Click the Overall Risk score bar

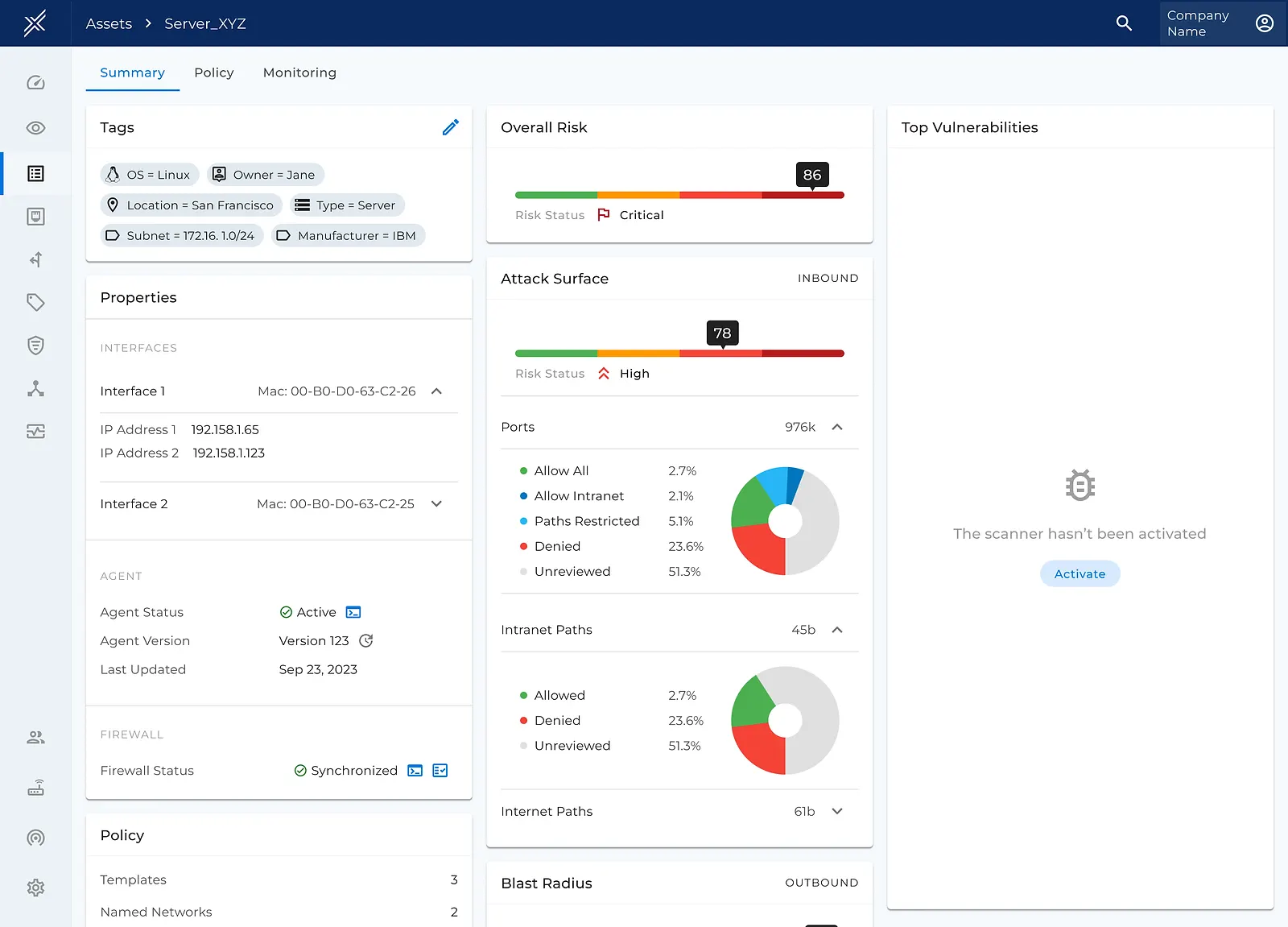(679, 195)
